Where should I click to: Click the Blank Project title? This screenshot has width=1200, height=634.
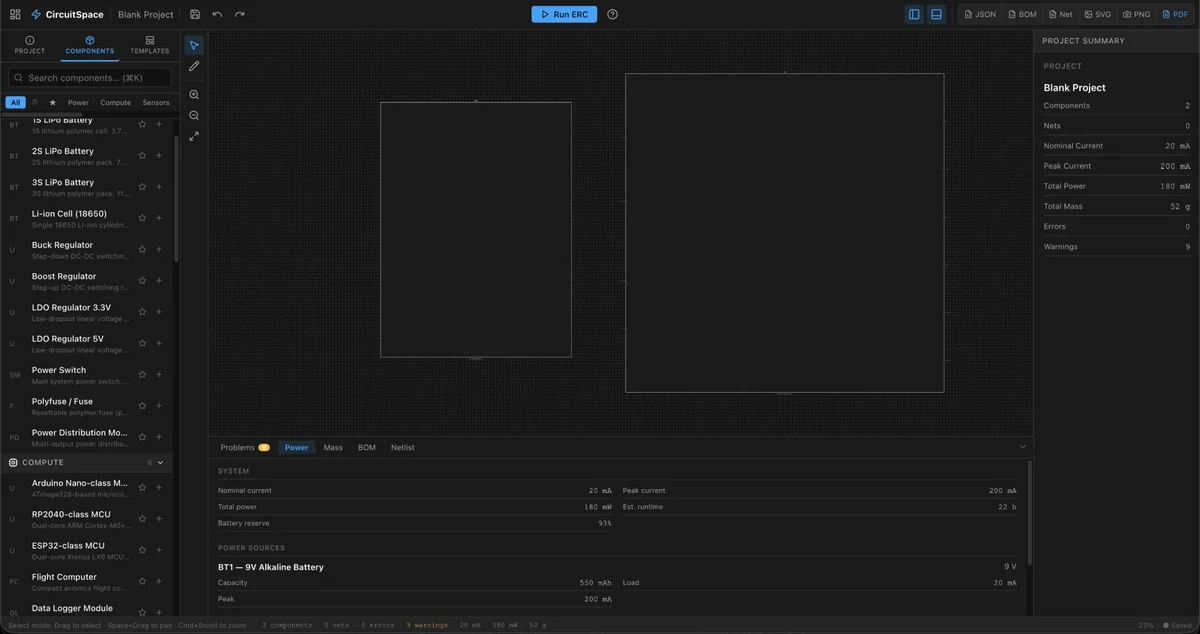146,15
